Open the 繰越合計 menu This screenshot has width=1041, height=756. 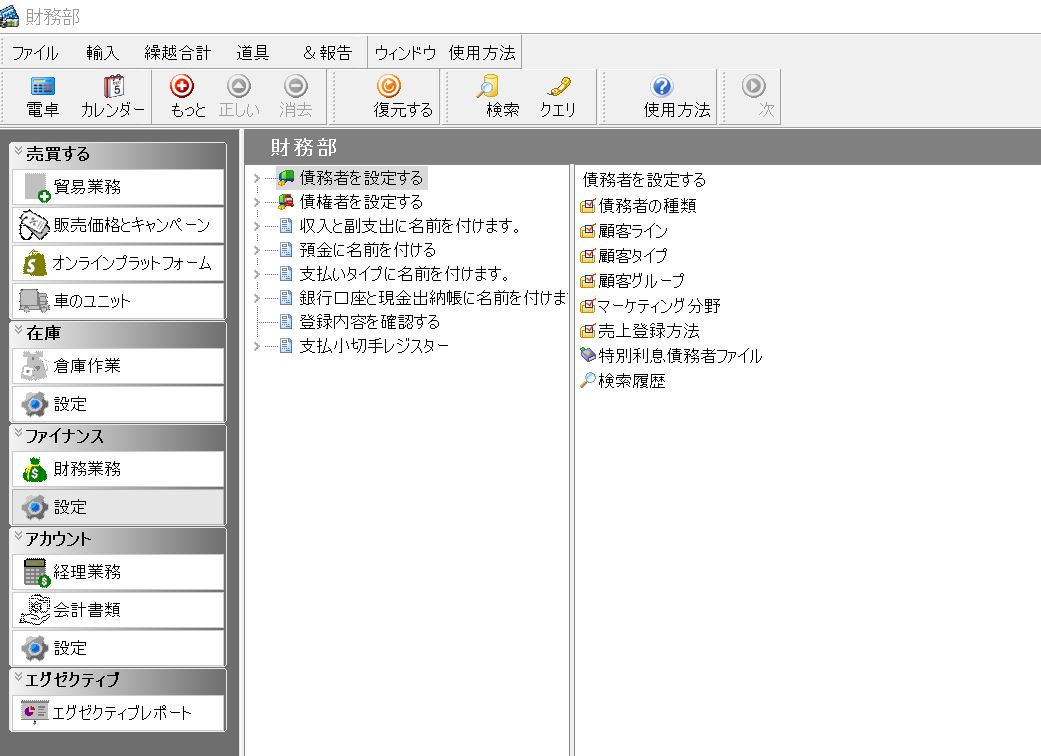177,53
